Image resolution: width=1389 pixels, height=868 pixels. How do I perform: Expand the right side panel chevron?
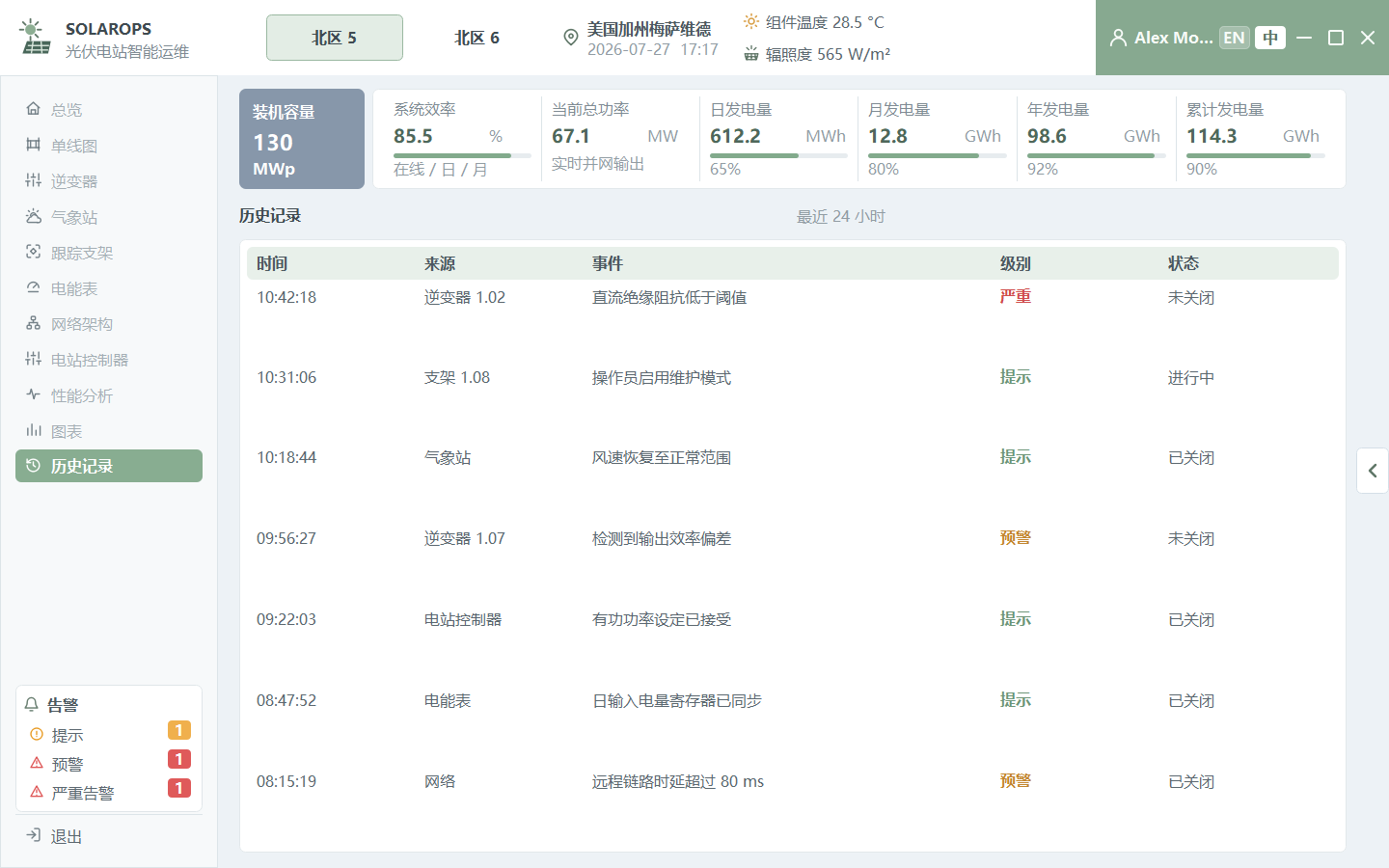pos(1373,471)
